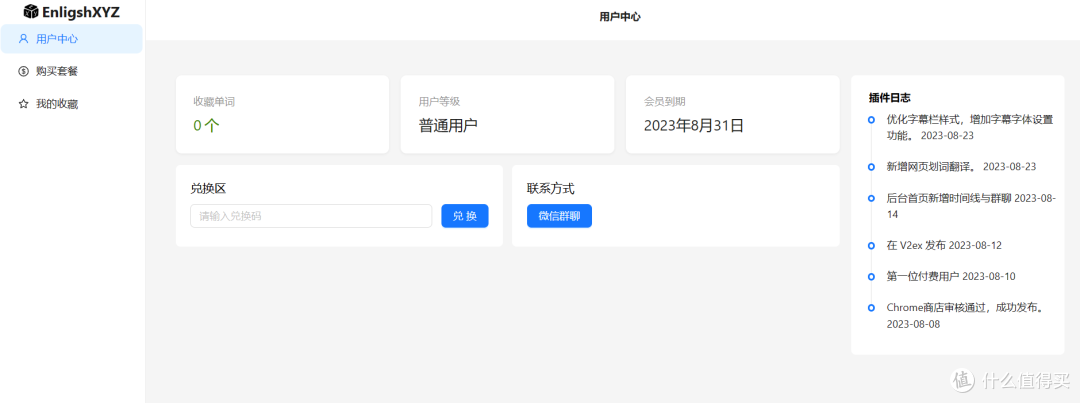Click the dollar icon beside 购买套餐

tap(23, 71)
